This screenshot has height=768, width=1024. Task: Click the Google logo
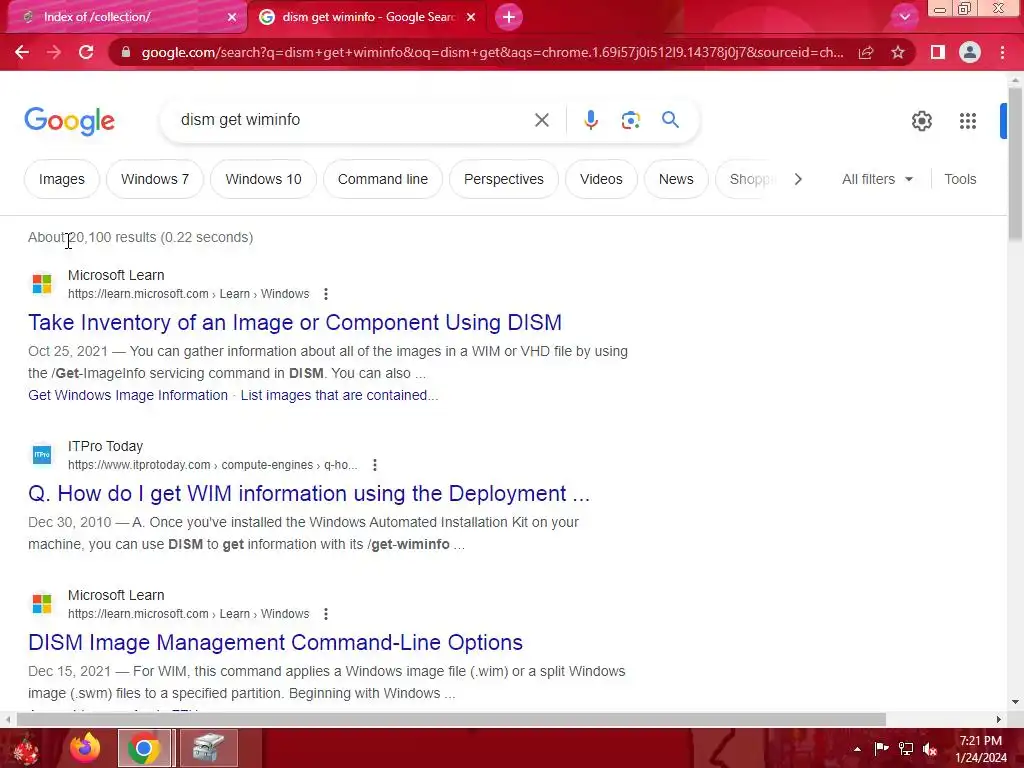(69, 121)
